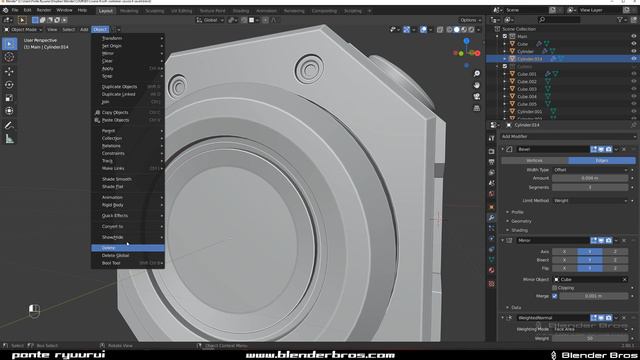Click the viewport pan hand icon

[x=476, y=85]
